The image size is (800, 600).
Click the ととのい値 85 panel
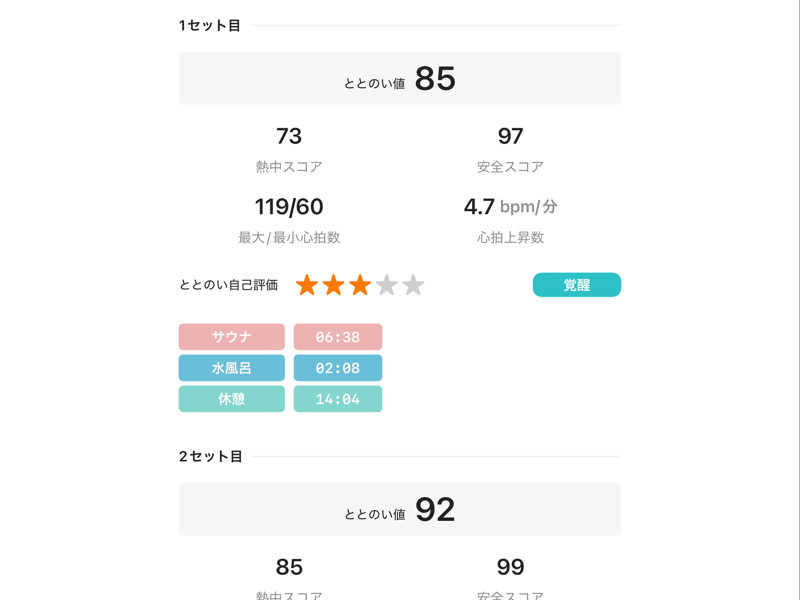click(x=400, y=79)
